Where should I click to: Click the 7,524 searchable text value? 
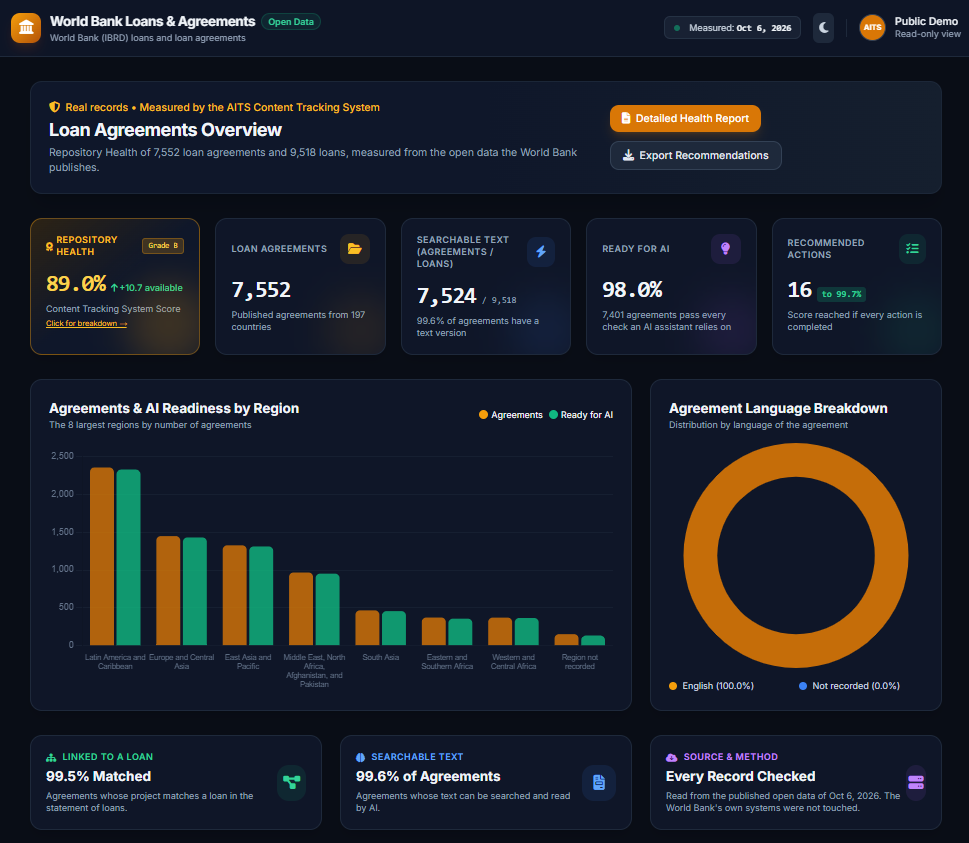(446, 296)
